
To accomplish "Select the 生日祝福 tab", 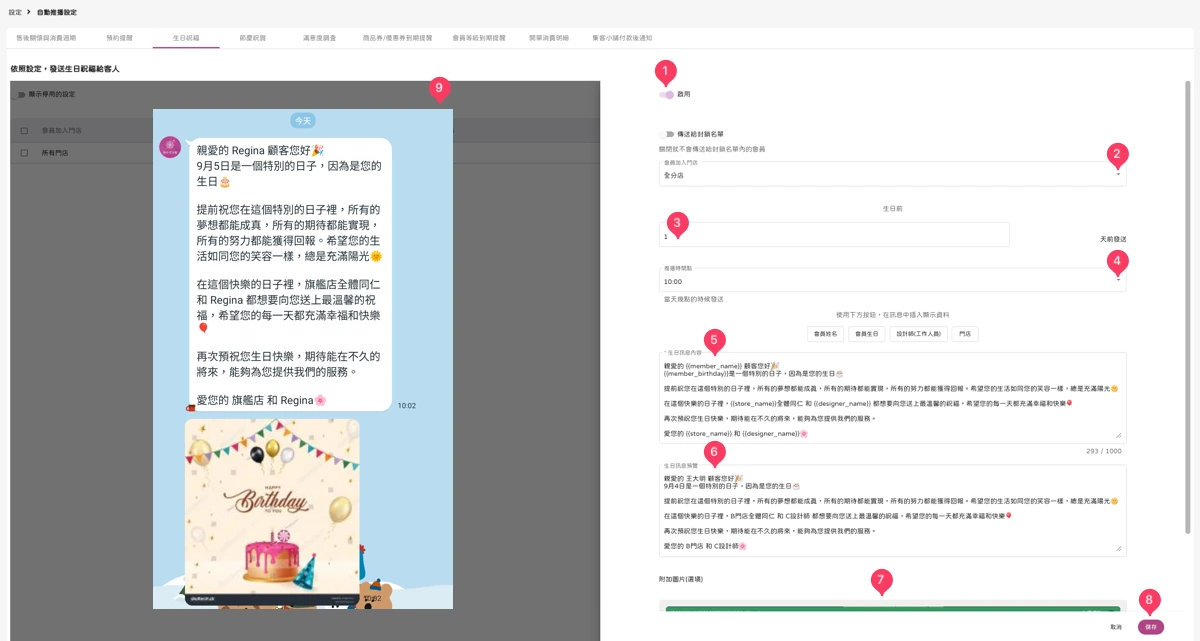I will [185, 38].
